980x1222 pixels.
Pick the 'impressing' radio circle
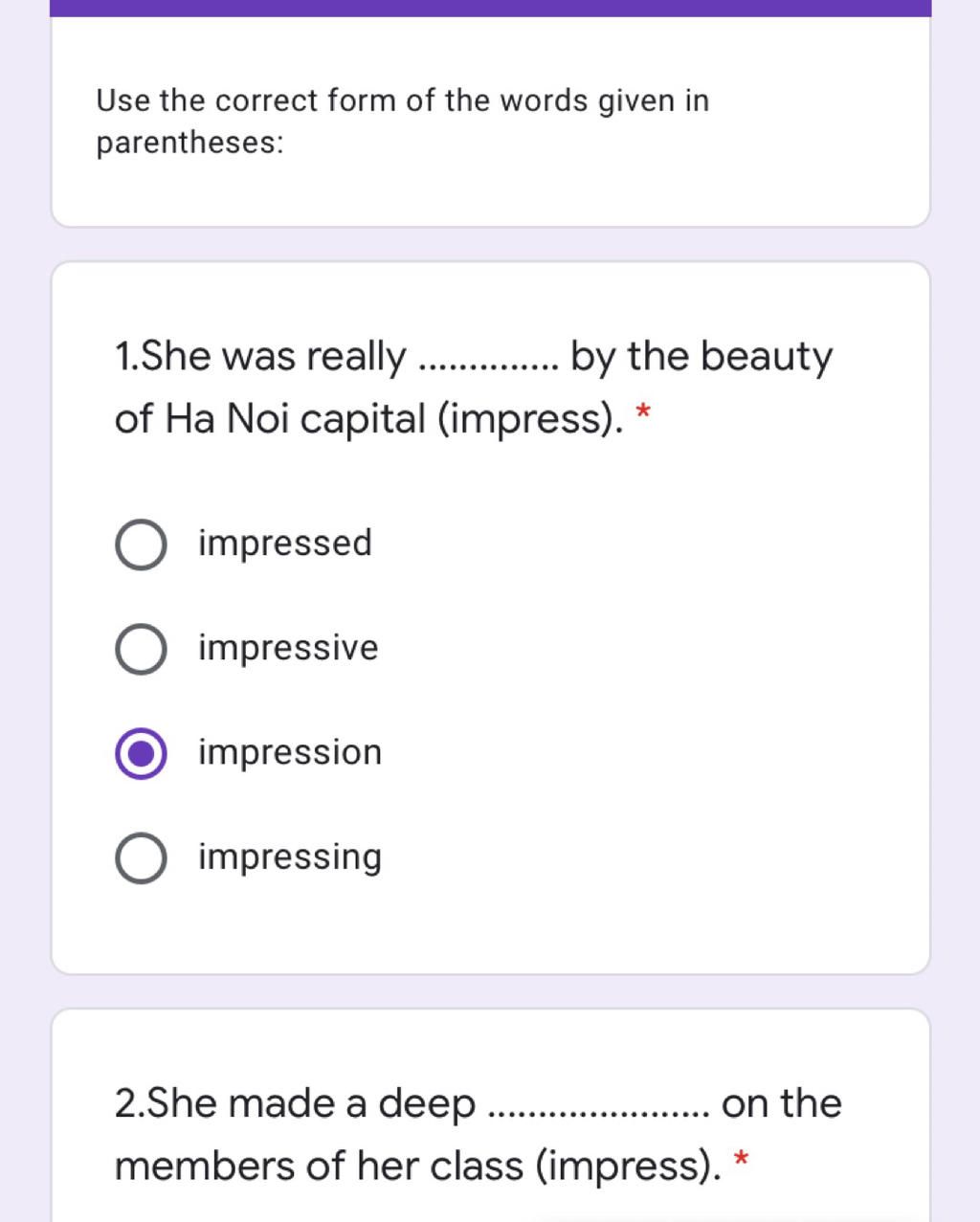click(x=141, y=858)
